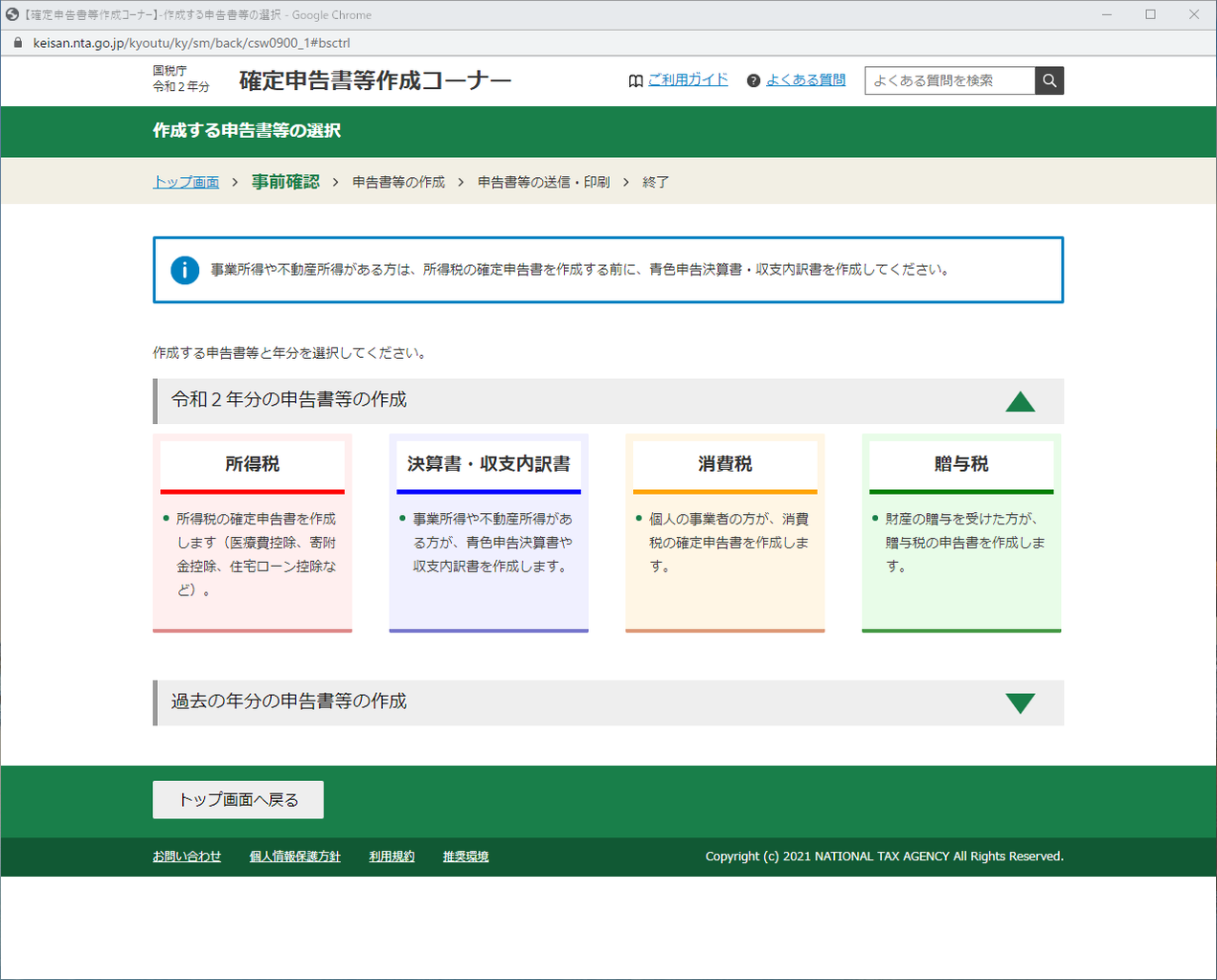The width and height of the screenshot is (1217, 980).
Task: Choose the 決算書・収支内訳書 card title
Action: tap(488, 464)
